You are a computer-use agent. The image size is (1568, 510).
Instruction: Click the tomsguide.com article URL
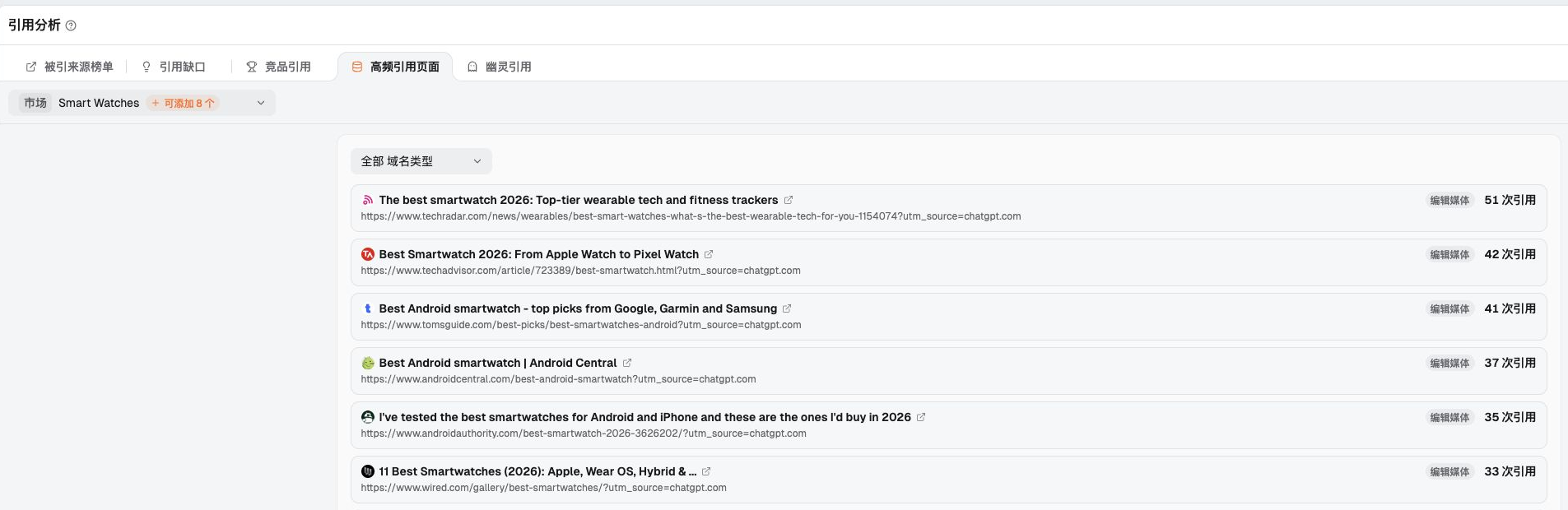point(581,325)
